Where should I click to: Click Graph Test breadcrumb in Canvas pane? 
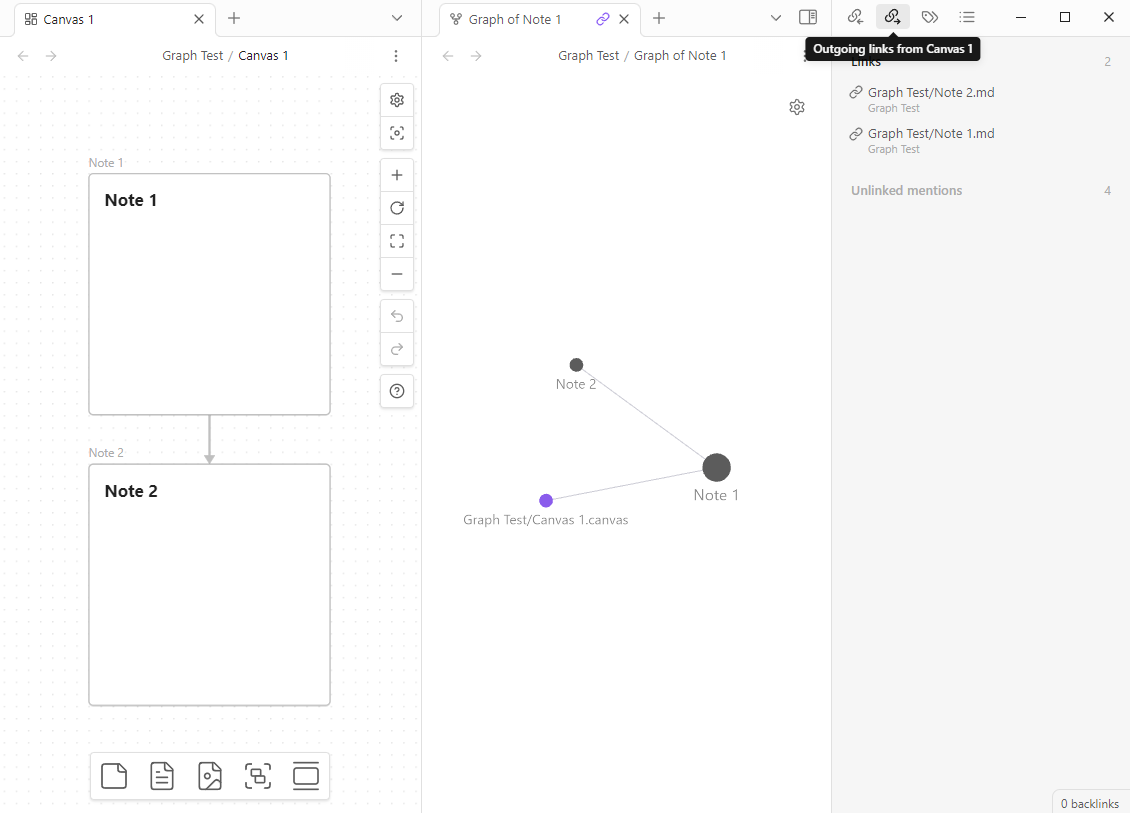(x=192, y=55)
